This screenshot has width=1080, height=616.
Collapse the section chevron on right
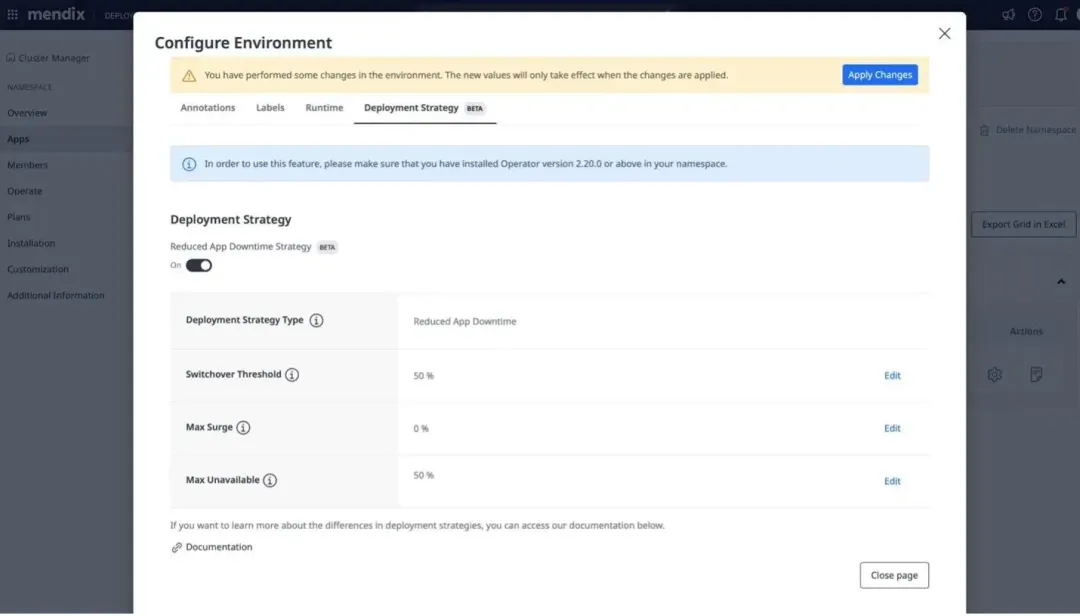(x=1061, y=282)
